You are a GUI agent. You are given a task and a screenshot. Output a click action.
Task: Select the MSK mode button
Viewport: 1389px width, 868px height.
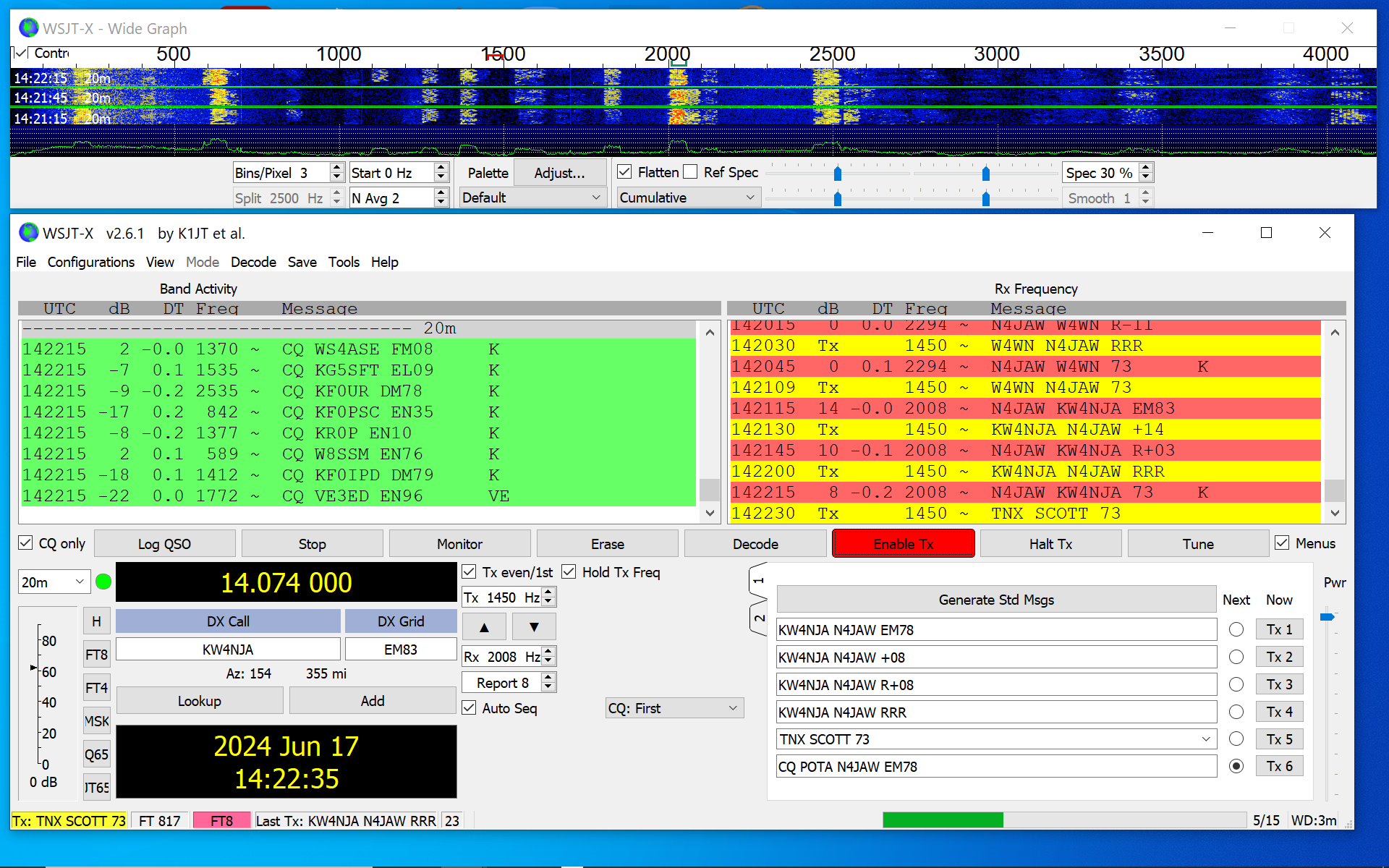(96, 721)
